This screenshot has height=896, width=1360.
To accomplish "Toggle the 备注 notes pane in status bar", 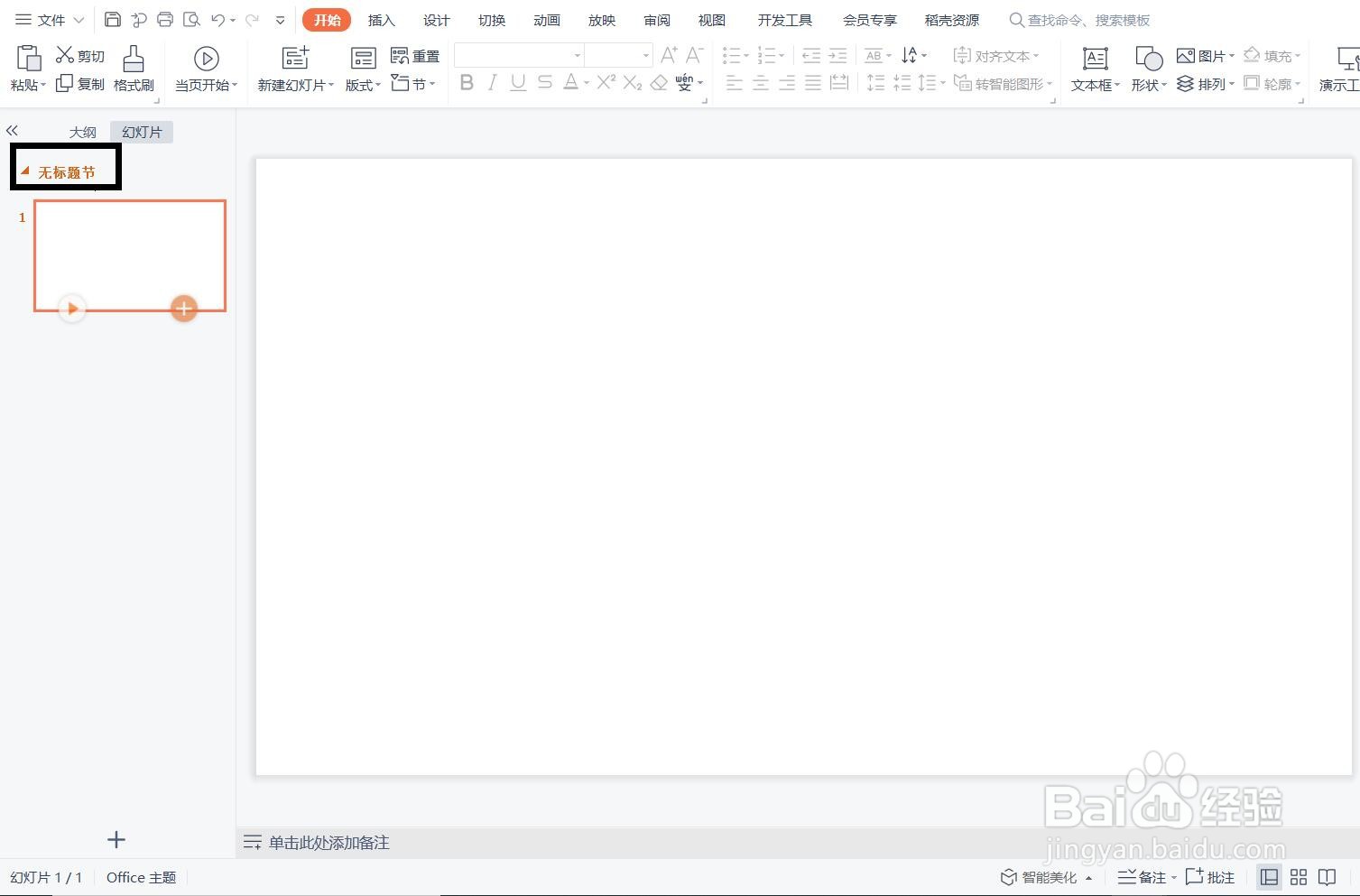I will pyautogui.click(x=1142, y=877).
